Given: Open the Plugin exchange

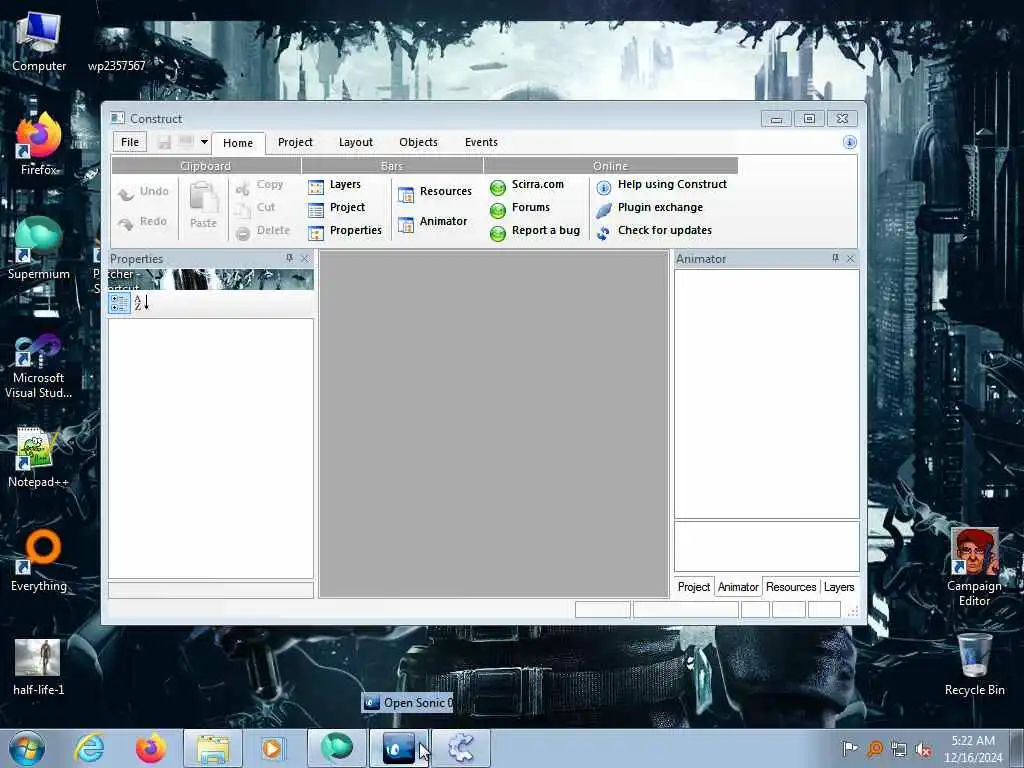Looking at the screenshot, I should (650, 208).
